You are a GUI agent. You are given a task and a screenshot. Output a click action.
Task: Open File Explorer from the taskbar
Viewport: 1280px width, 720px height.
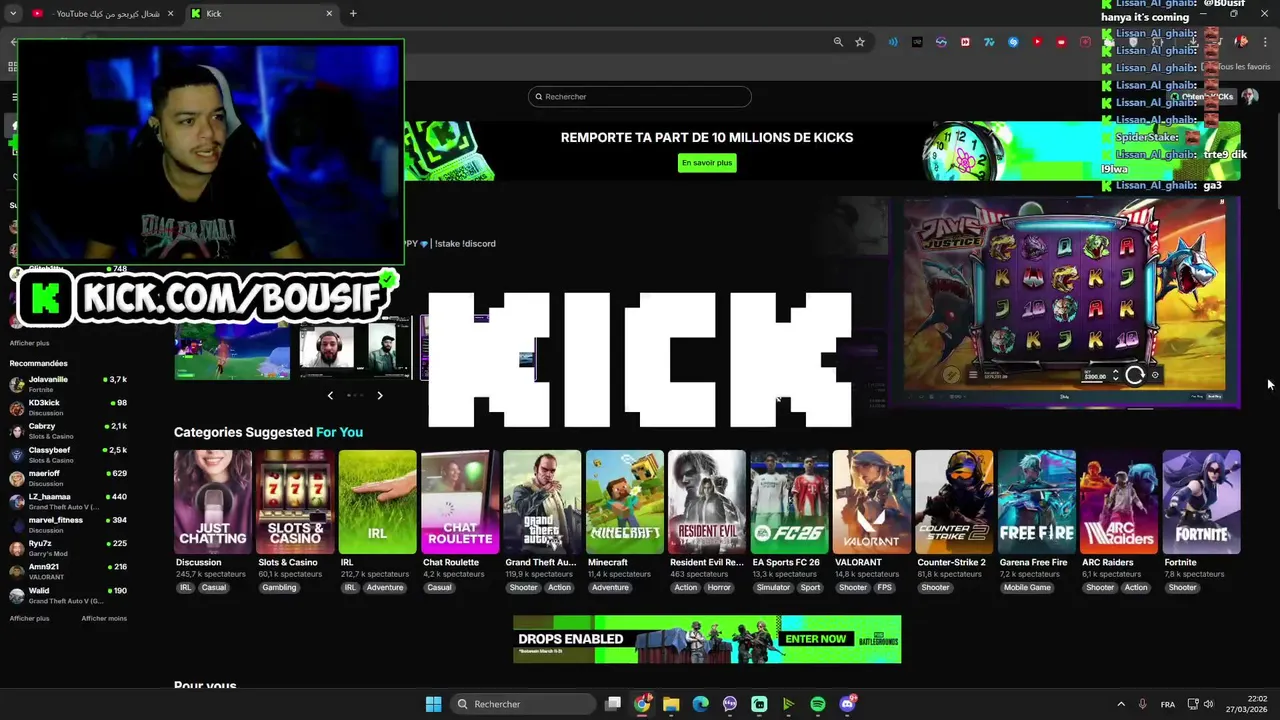(x=671, y=704)
